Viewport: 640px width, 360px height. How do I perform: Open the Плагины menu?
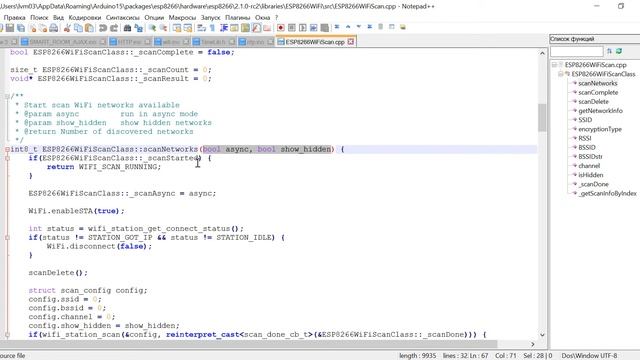[x=238, y=18]
